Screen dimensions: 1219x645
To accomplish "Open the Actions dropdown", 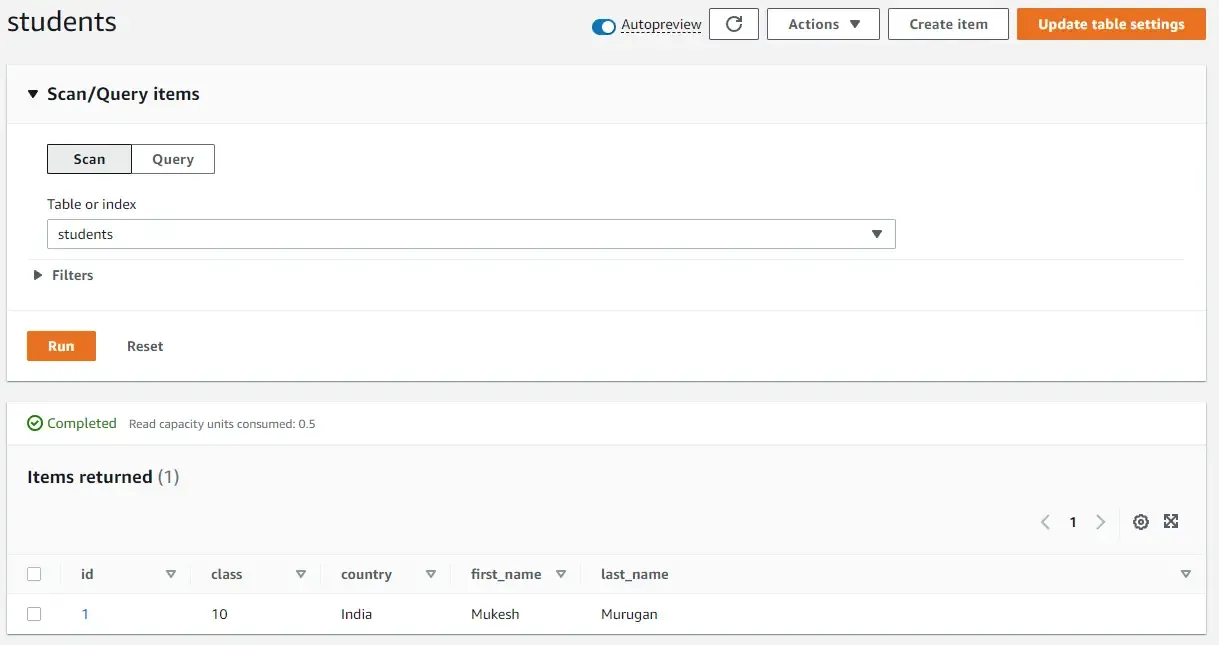I will [x=823, y=23].
